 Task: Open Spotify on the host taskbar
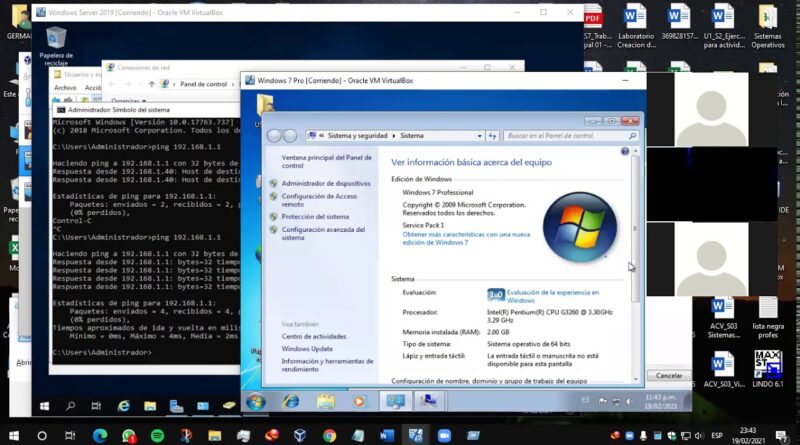coord(158,436)
